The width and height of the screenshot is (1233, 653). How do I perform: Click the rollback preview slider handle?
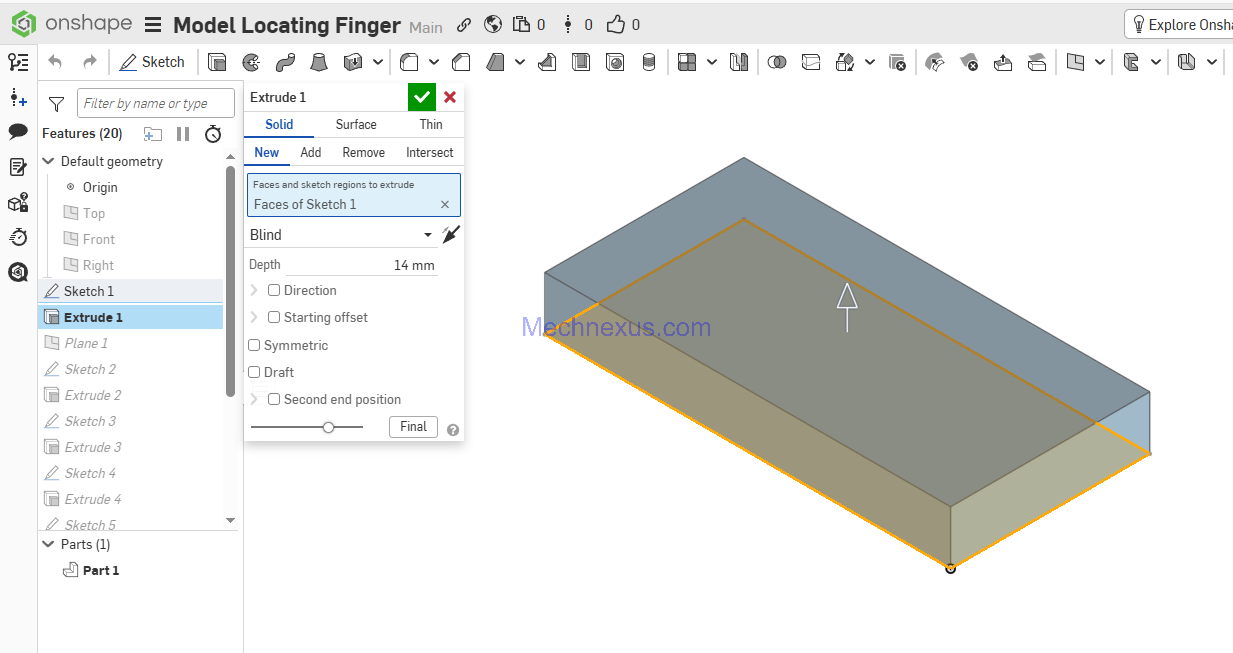click(328, 427)
